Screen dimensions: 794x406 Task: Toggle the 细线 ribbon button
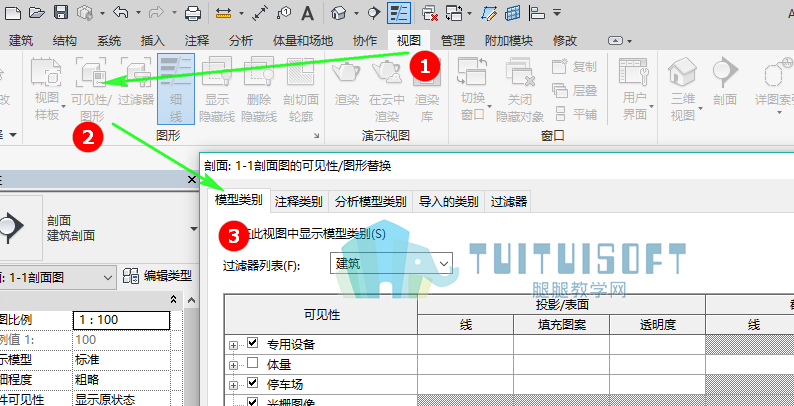176,89
